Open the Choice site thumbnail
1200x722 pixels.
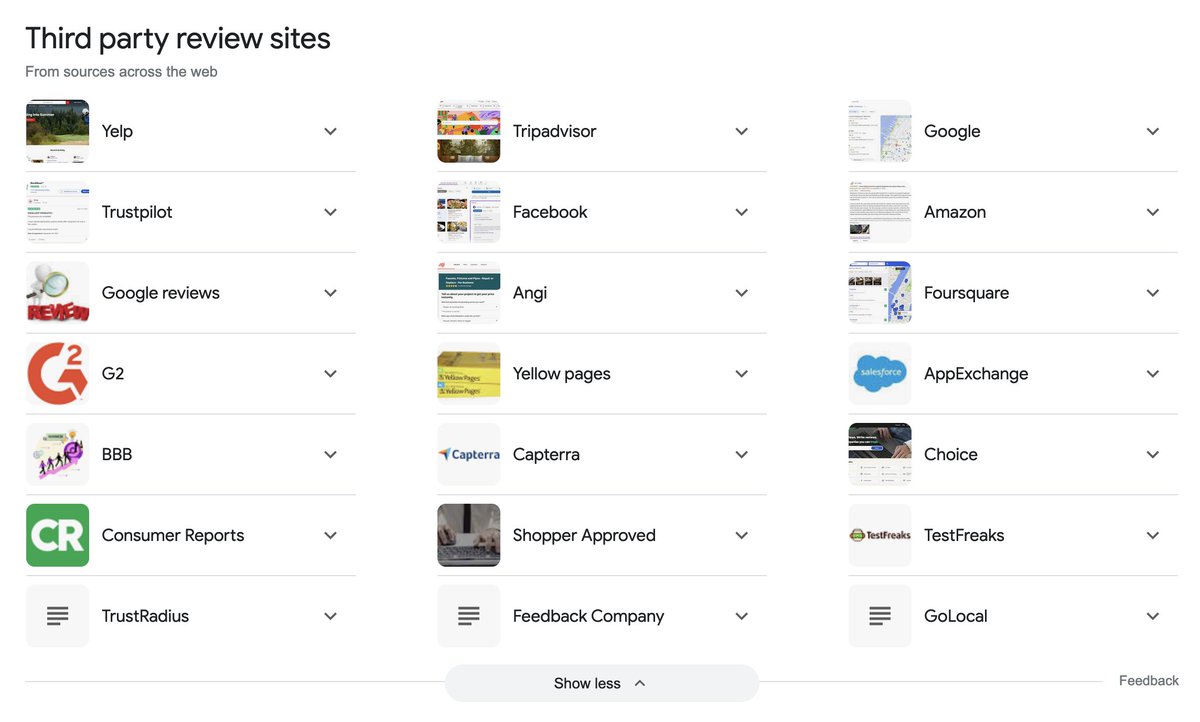click(880, 454)
